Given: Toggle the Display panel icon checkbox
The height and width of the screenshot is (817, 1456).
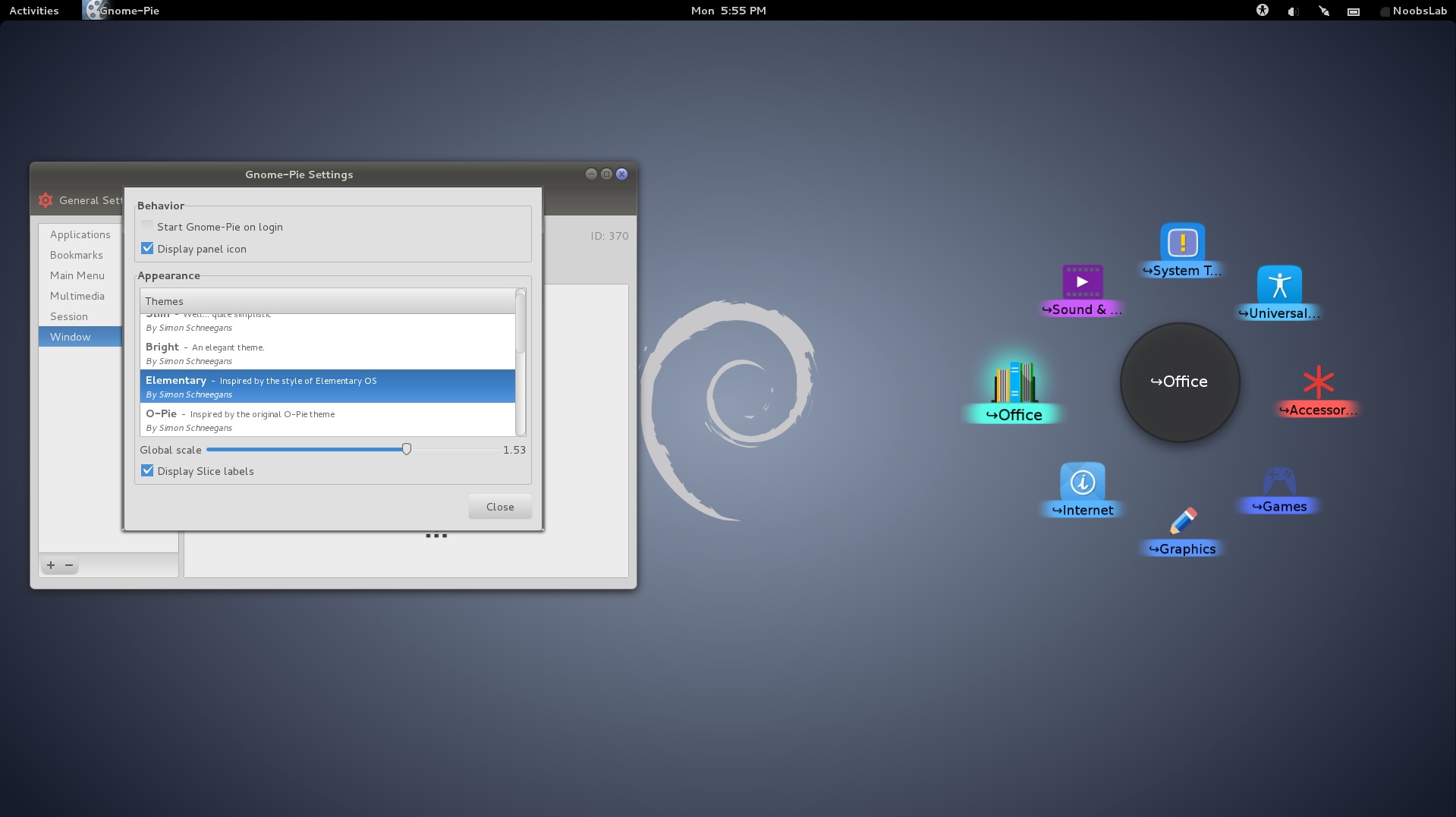Looking at the screenshot, I should point(147,248).
